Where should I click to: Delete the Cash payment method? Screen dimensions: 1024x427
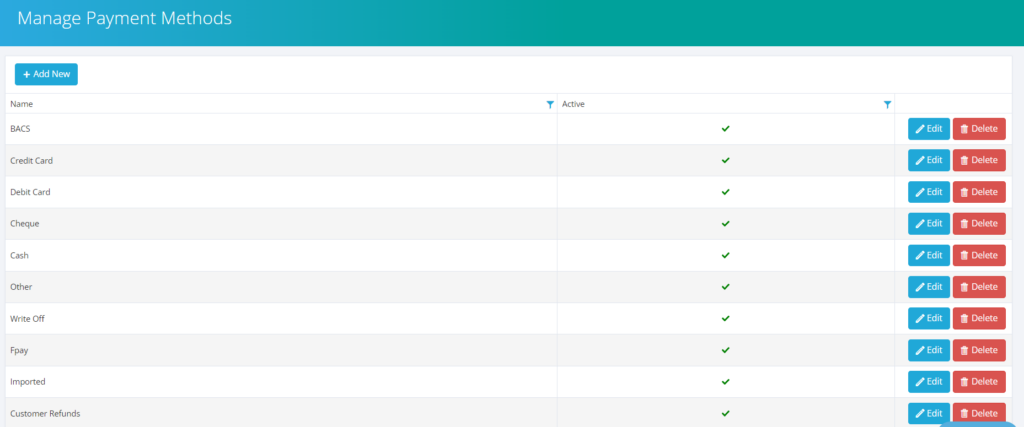979,255
